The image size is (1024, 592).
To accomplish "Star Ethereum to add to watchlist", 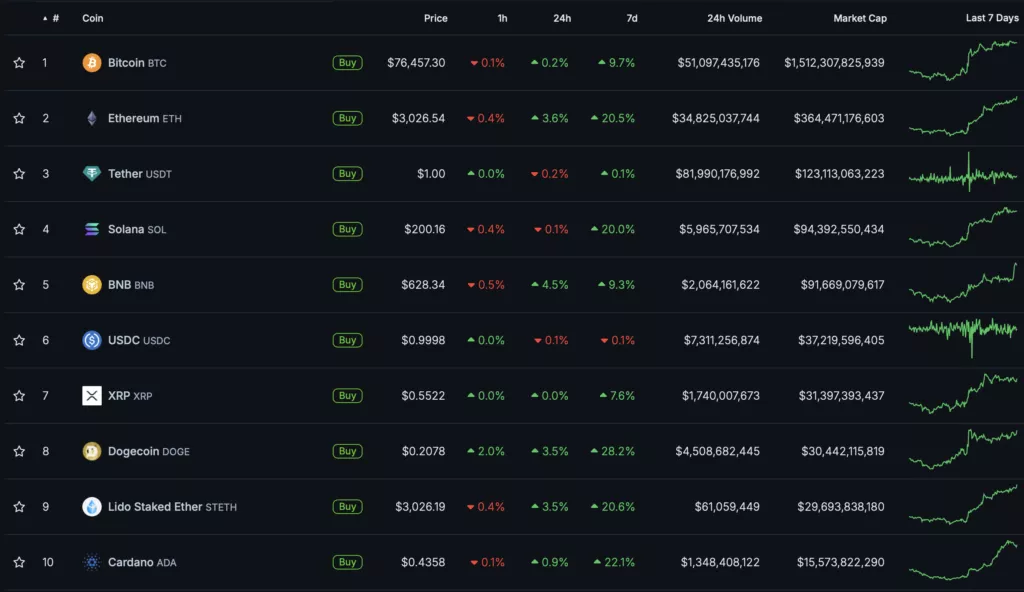I will (x=19, y=118).
